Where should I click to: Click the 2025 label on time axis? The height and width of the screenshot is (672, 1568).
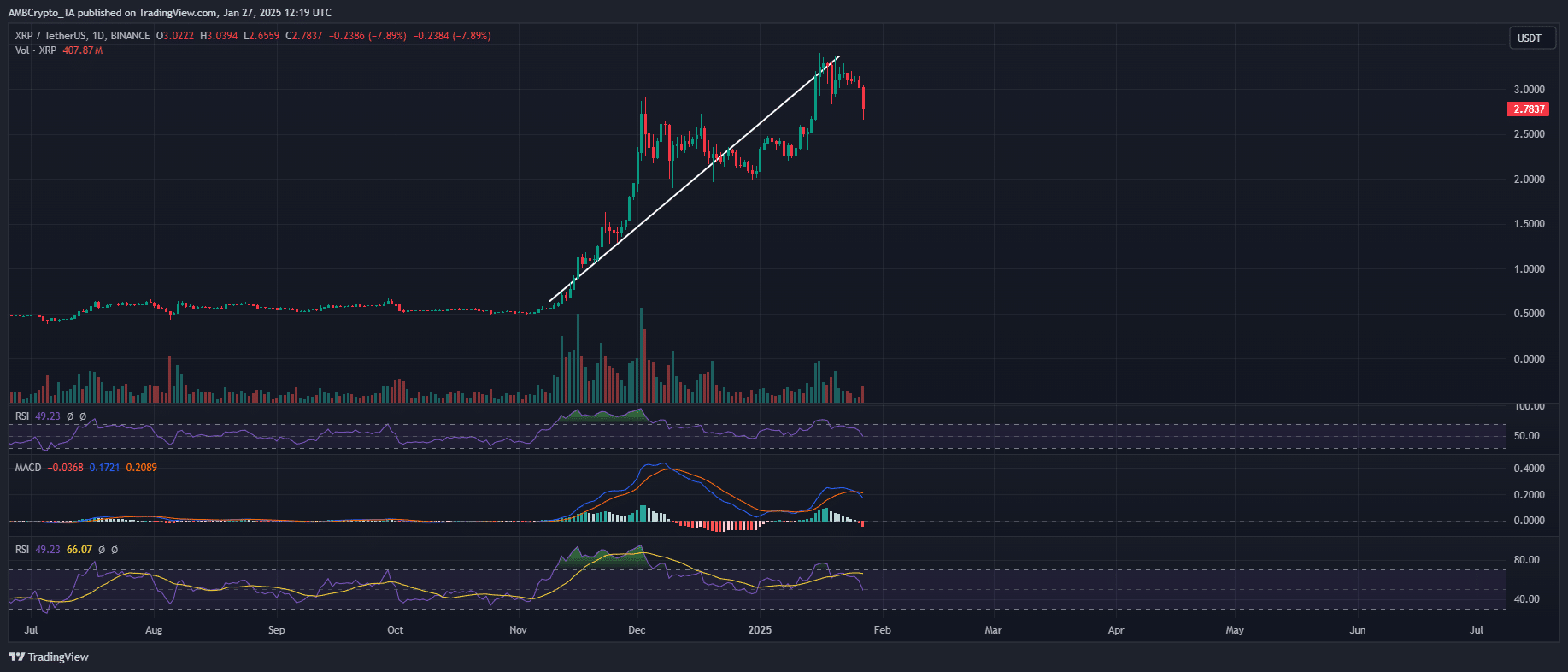pyautogui.click(x=760, y=630)
